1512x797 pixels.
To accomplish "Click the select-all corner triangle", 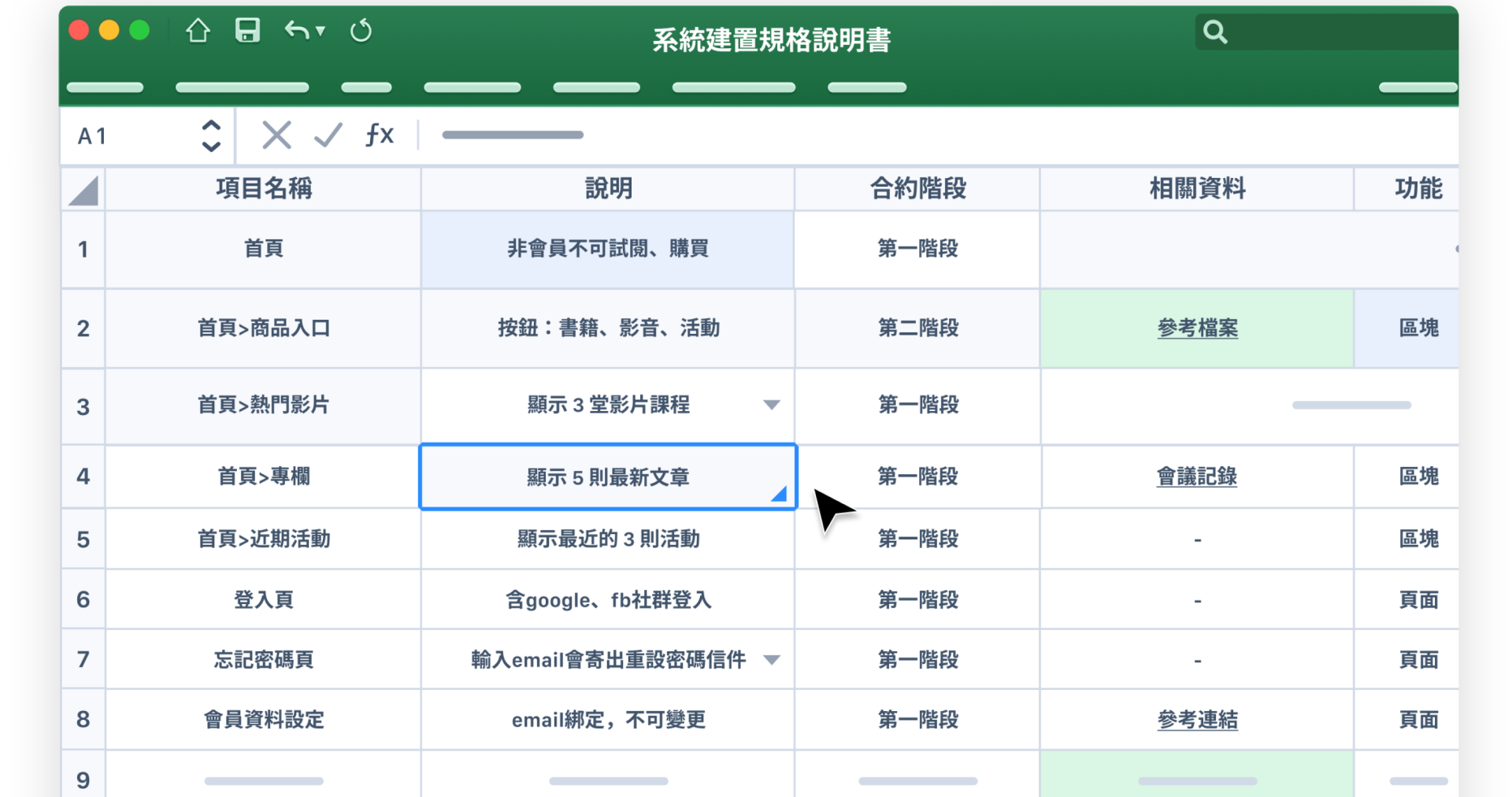I will 83,191.
